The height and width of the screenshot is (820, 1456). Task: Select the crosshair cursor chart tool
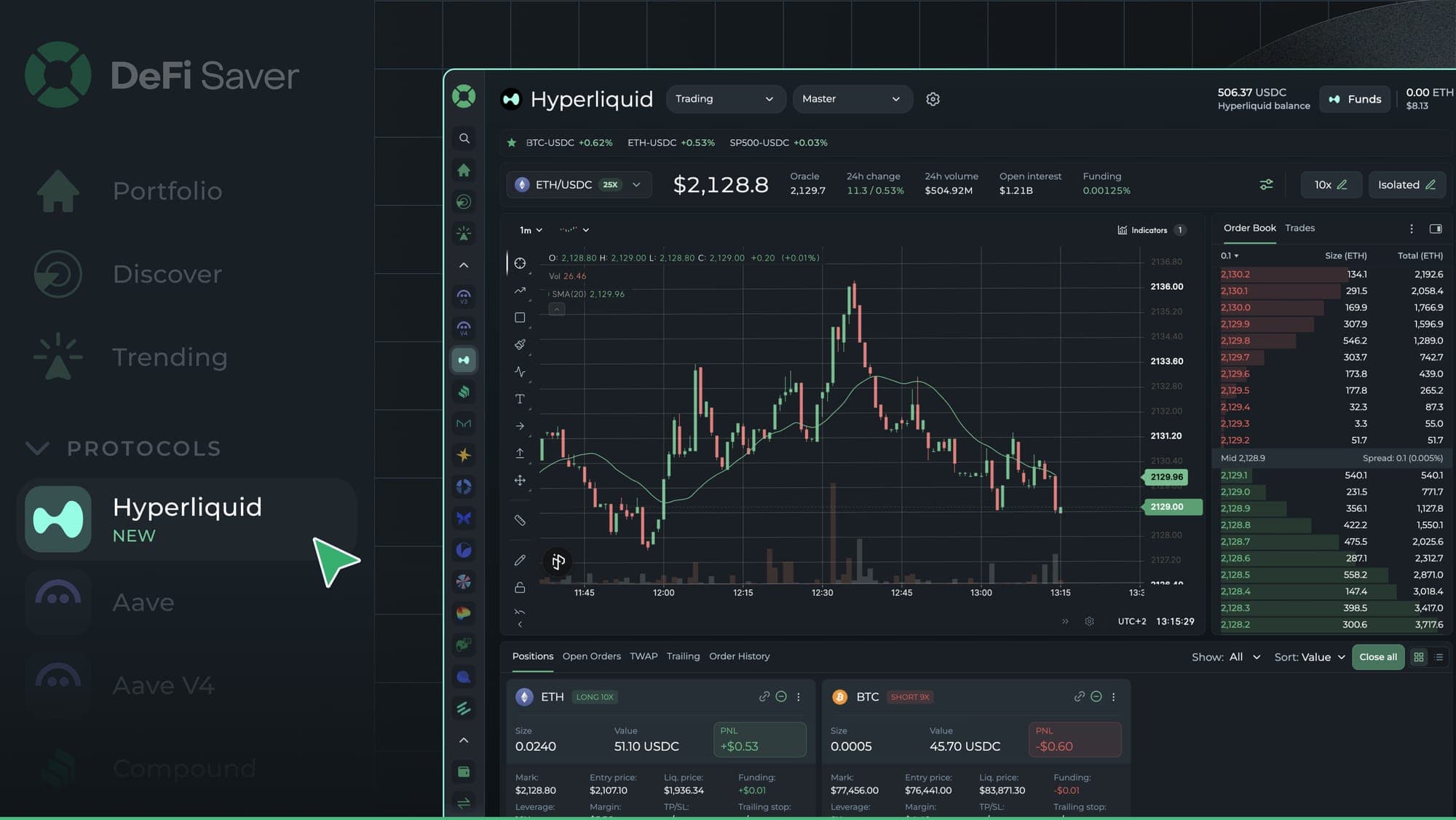(x=520, y=263)
